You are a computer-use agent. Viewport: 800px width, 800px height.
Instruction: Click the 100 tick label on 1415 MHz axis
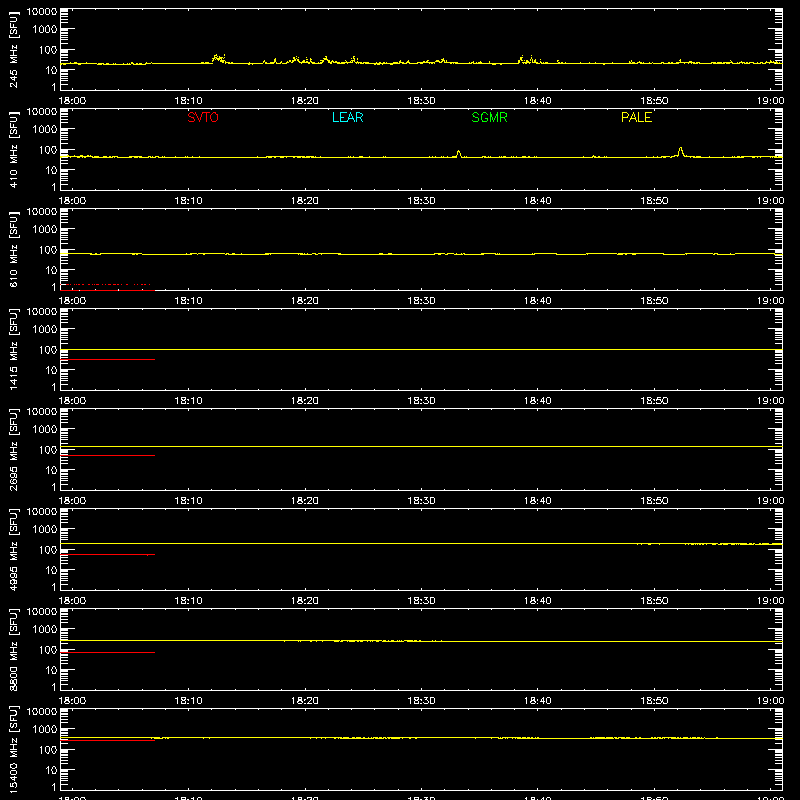tap(49, 350)
